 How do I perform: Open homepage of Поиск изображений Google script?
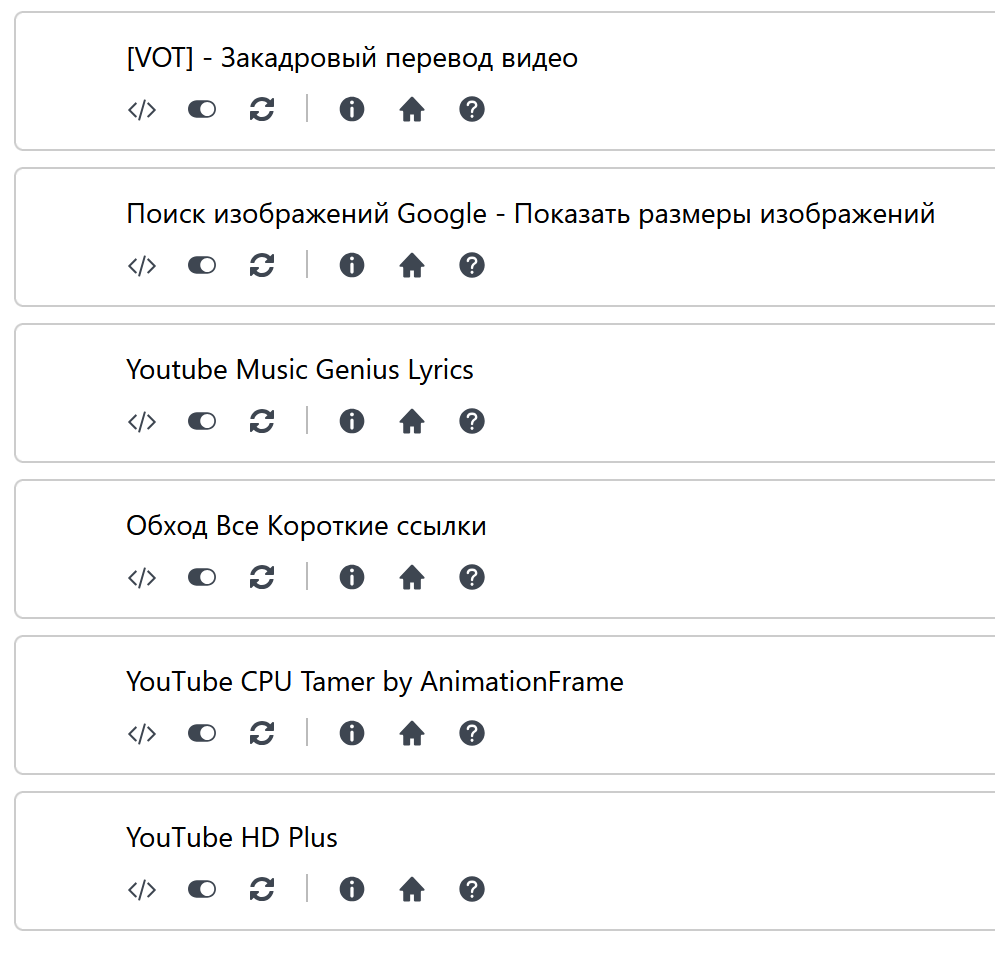point(412,265)
